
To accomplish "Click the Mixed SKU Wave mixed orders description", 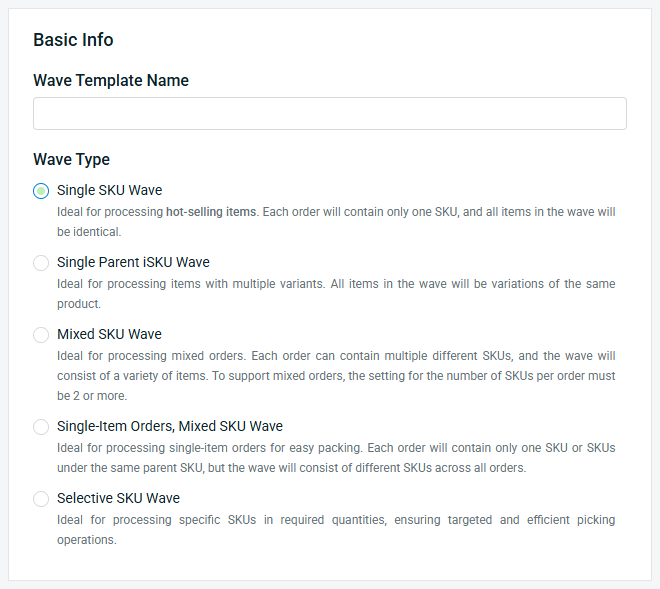I will coord(336,376).
